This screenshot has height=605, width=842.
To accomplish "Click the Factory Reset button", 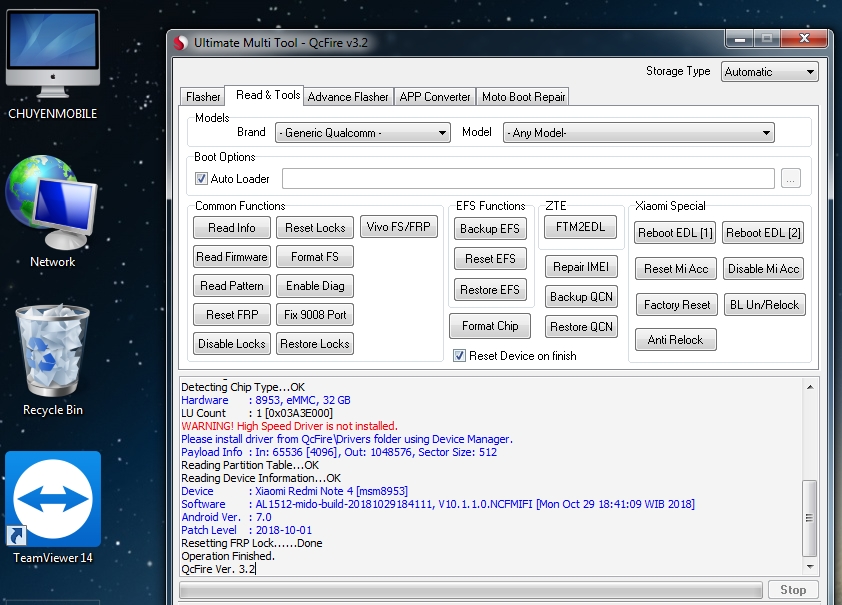I will 677,304.
